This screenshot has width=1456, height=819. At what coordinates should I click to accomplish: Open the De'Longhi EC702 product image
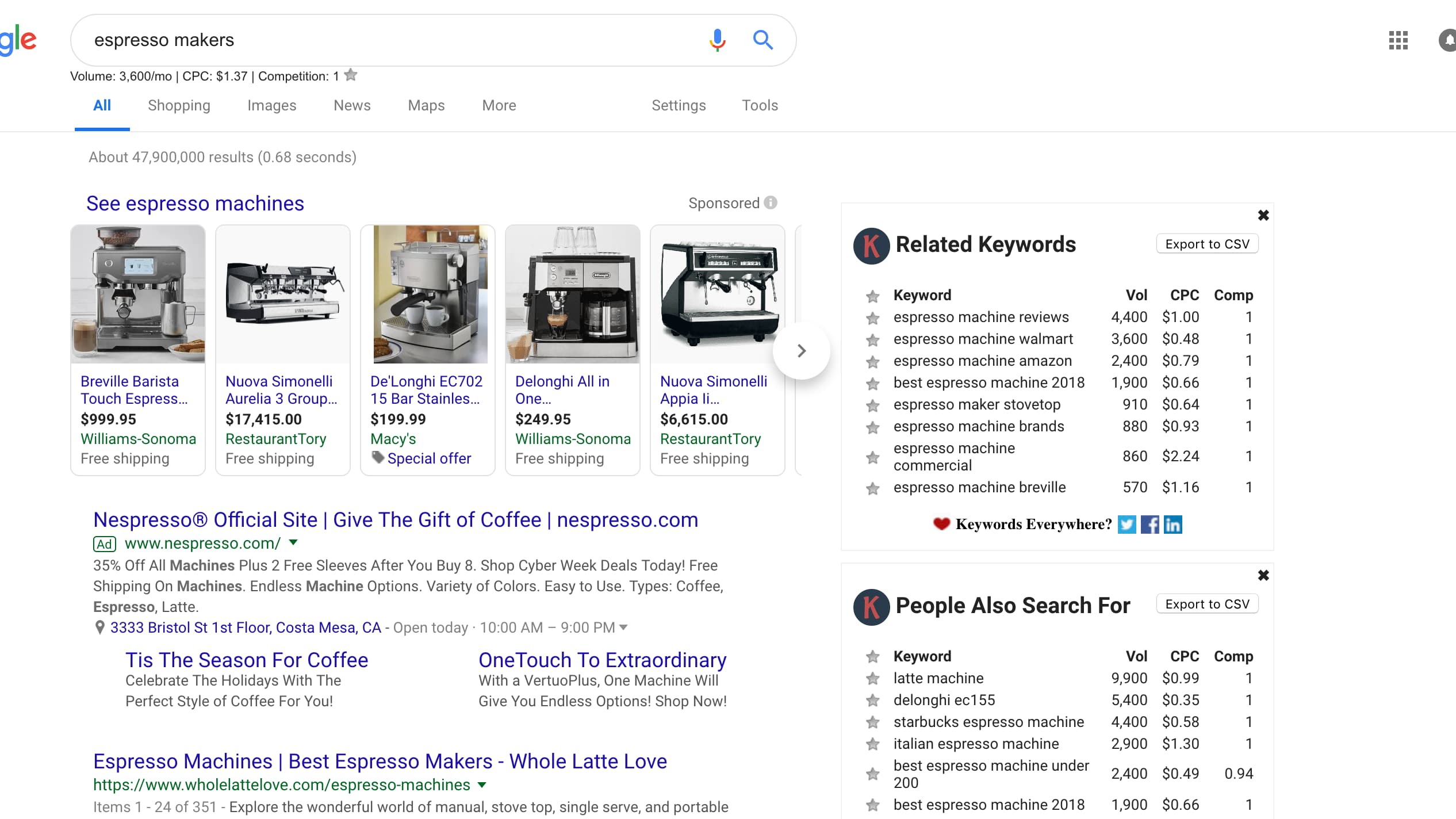click(430, 294)
